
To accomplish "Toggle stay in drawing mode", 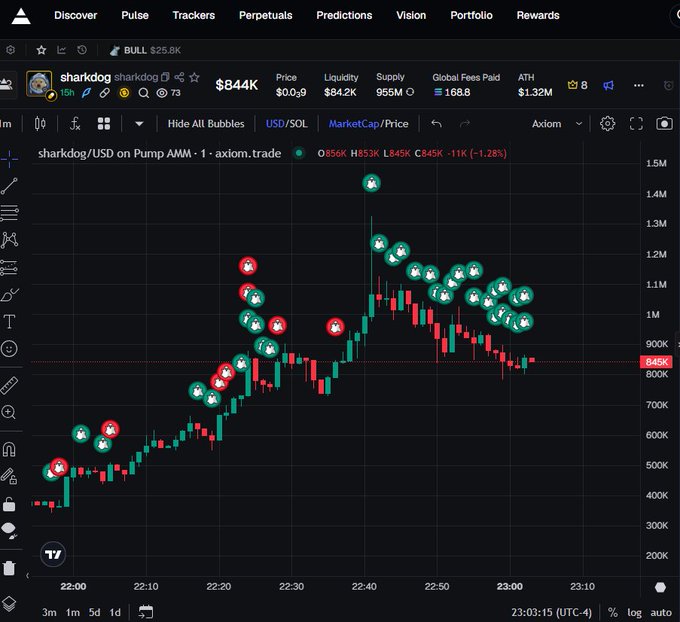I will pyautogui.click(x=9, y=476).
